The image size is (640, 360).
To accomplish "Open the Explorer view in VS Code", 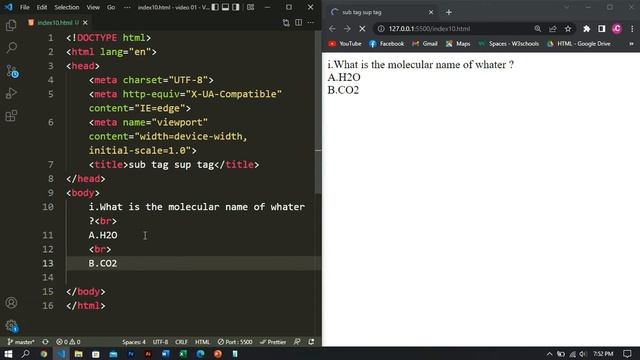I will coord(11,25).
